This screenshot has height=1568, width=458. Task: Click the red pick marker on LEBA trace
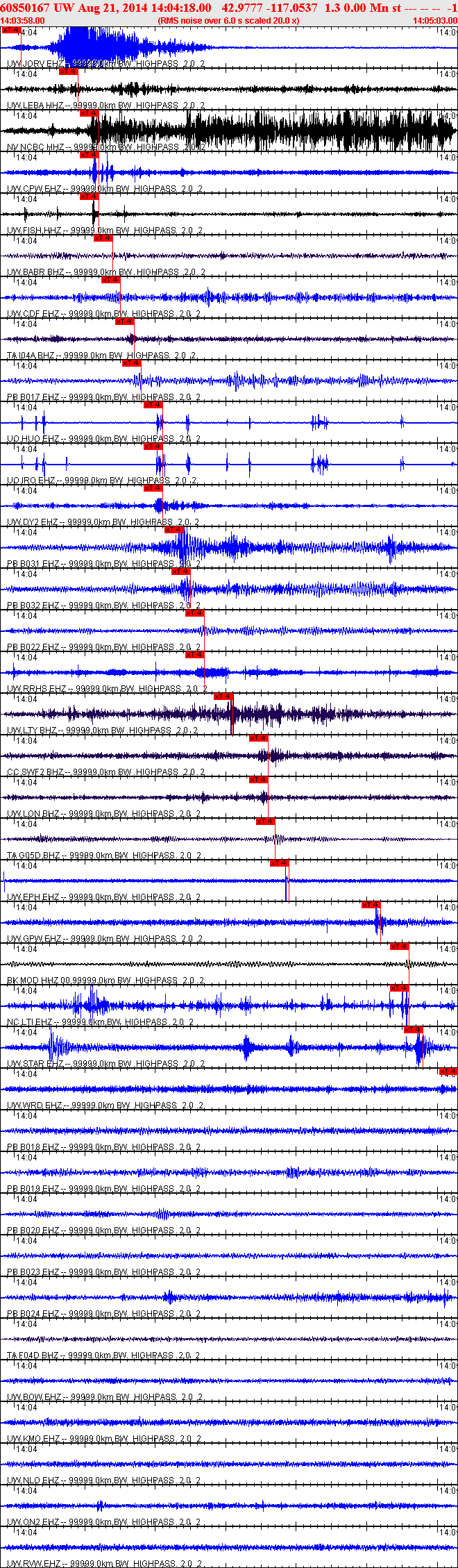click(68, 72)
